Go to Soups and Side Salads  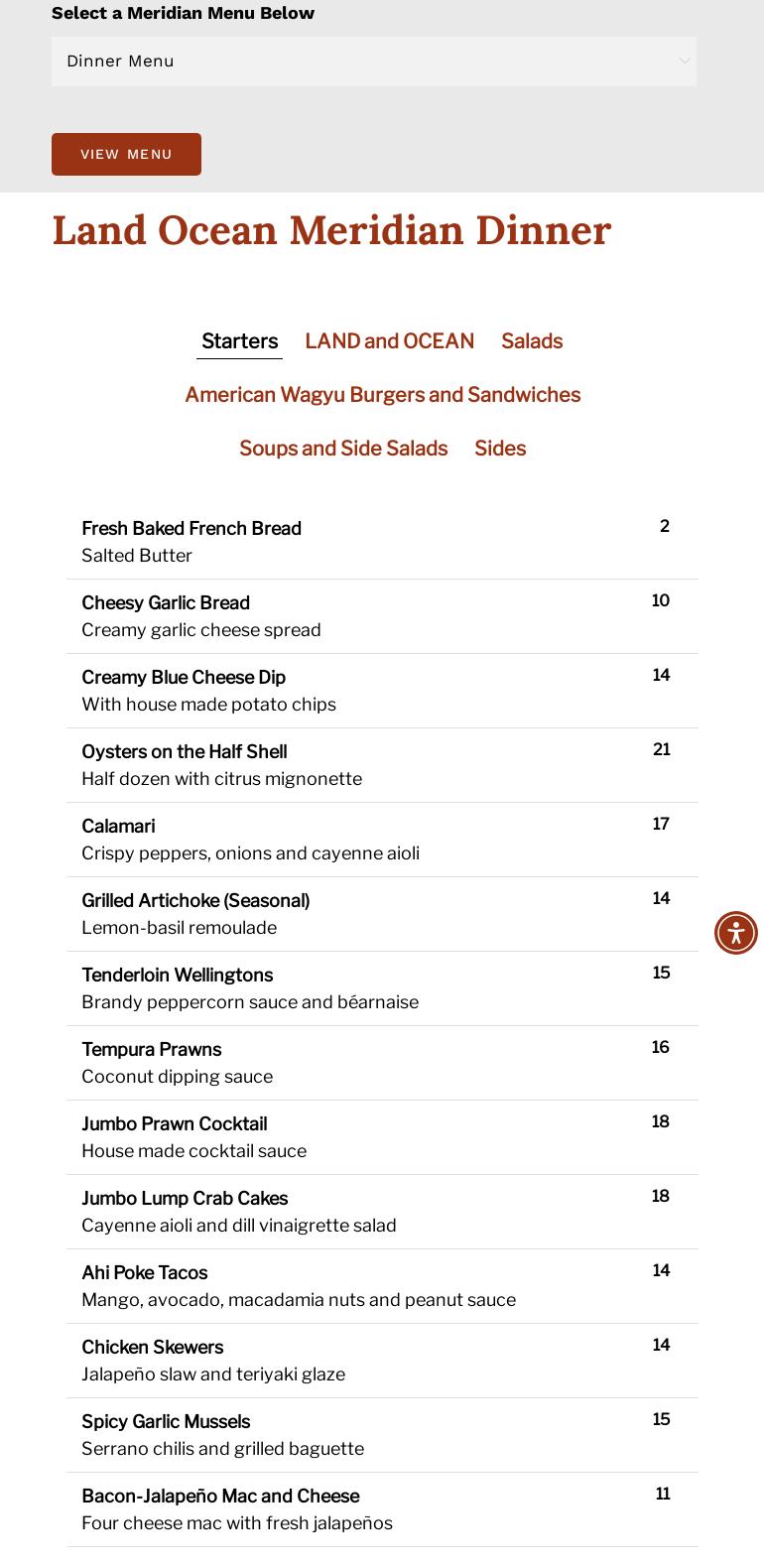coord(343,449)
